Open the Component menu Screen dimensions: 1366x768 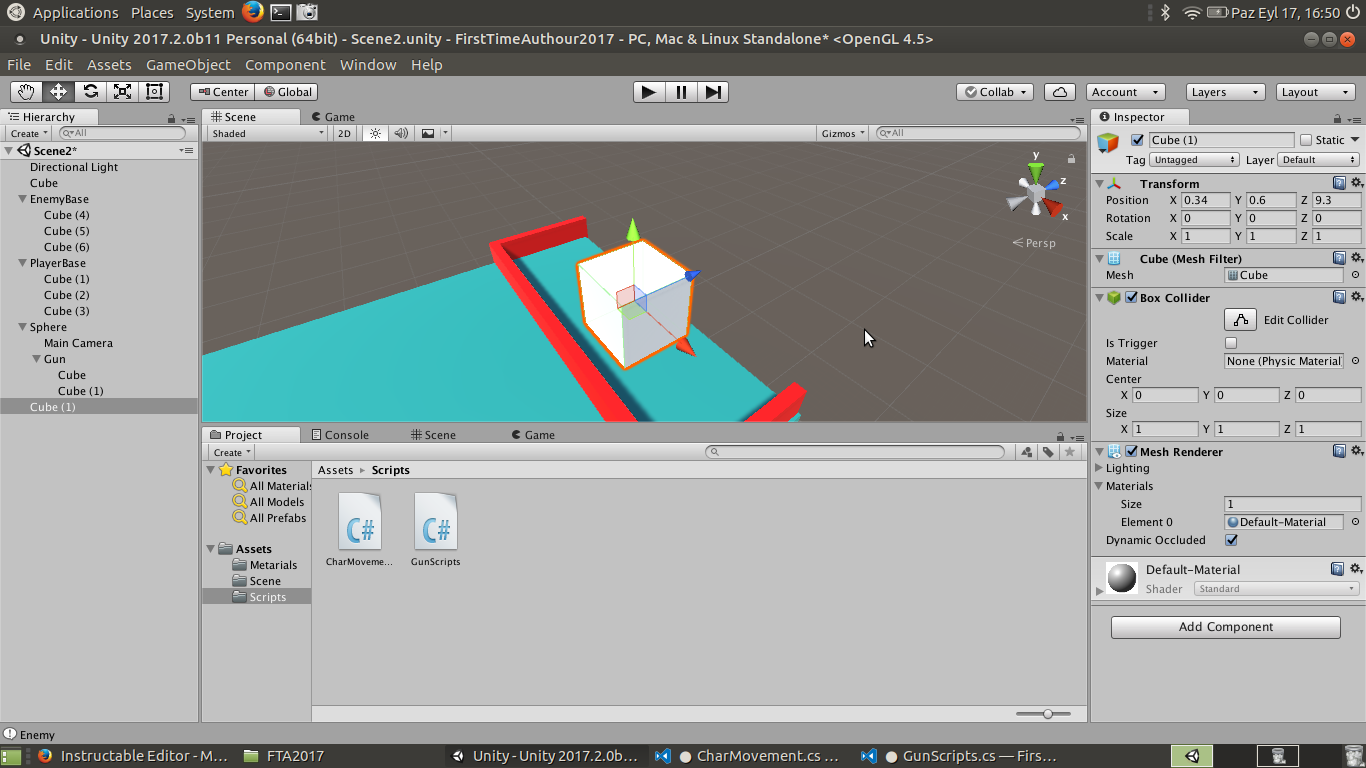click(x=285, y=65)
